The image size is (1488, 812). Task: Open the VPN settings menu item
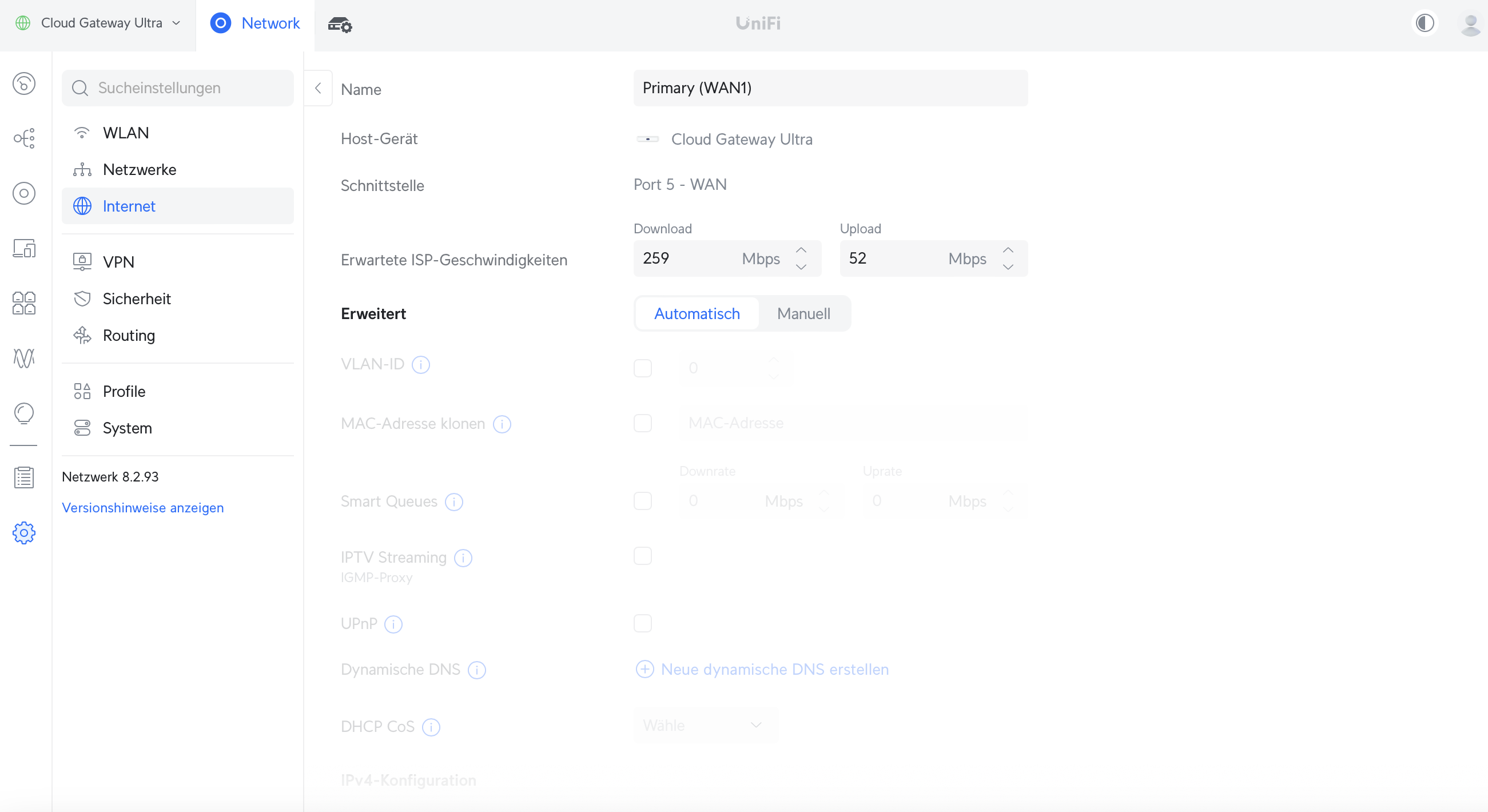(118, 262)
